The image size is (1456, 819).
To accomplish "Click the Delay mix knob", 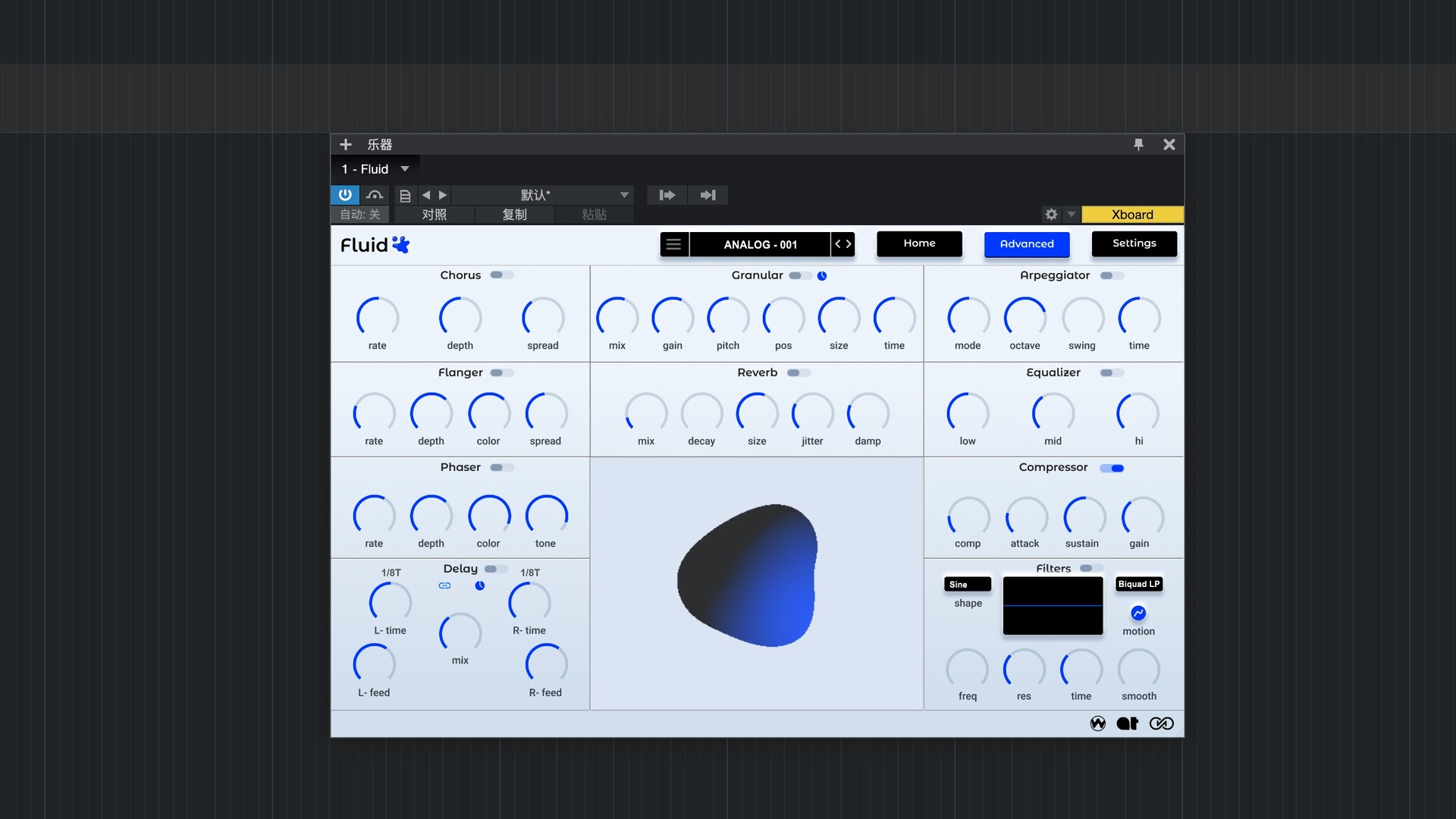I will point(460,633).
